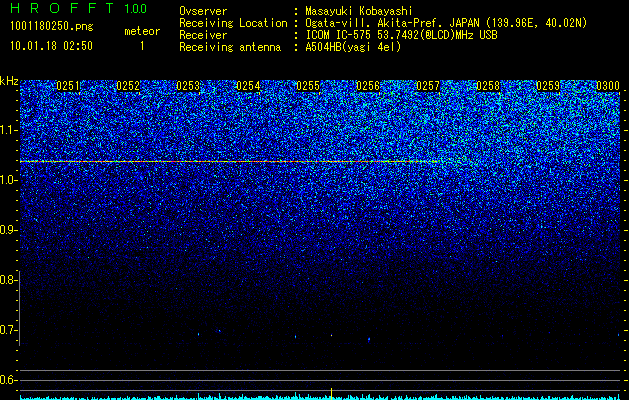Screen dimensions: 629x400
Task: Click the meteor count label
Action: [x=142, y=31]
